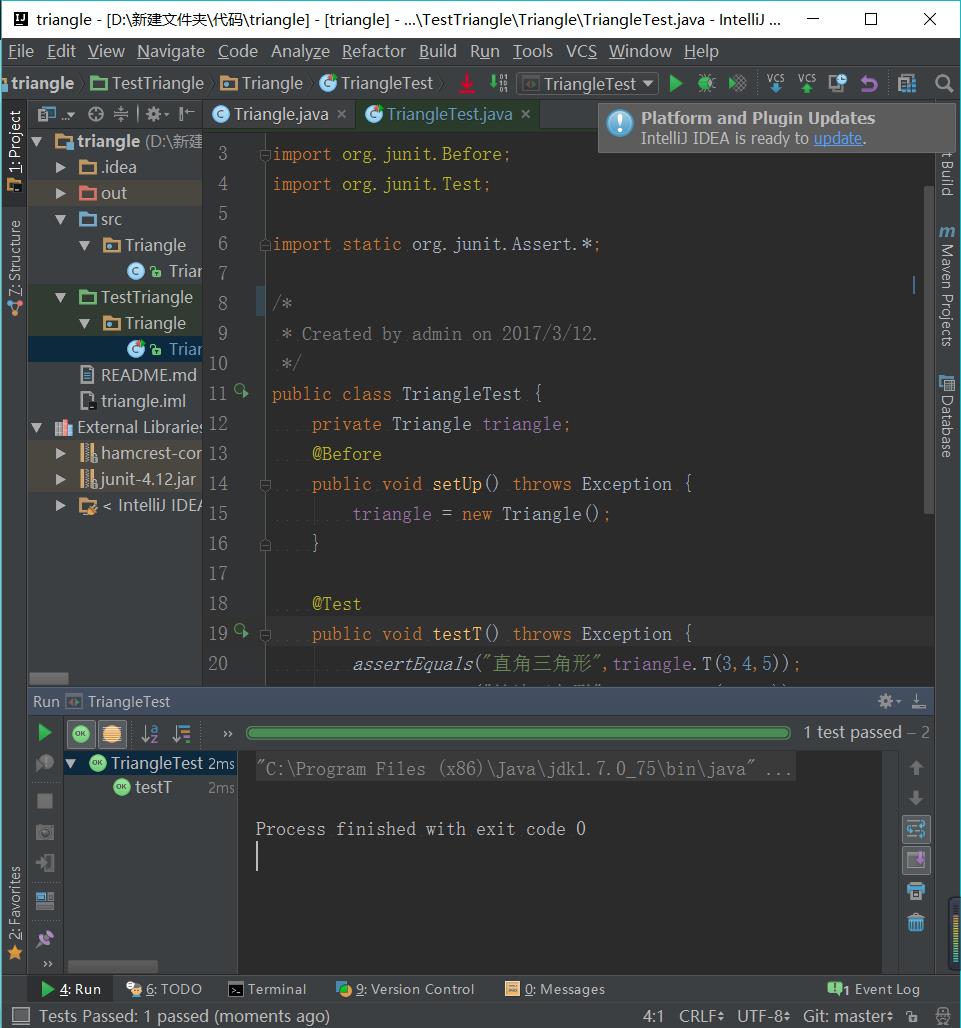Collapse all in the Project panel
Screen dimensions: 961x1028
pyautogui.click(x=121, y=114)
